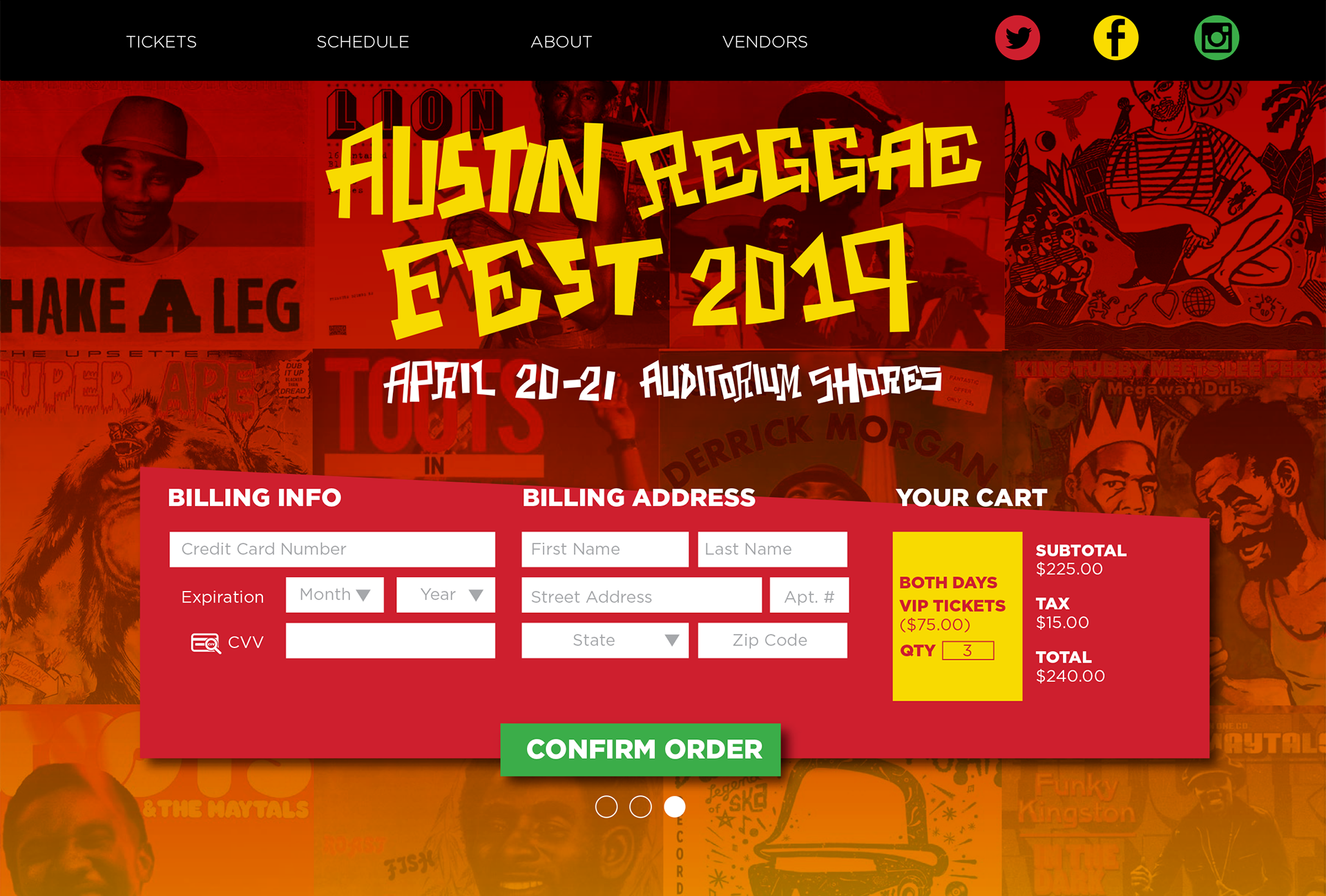1326x896 pixels.
Task: Click the Street Address field
Action: (x=642, y=595)
